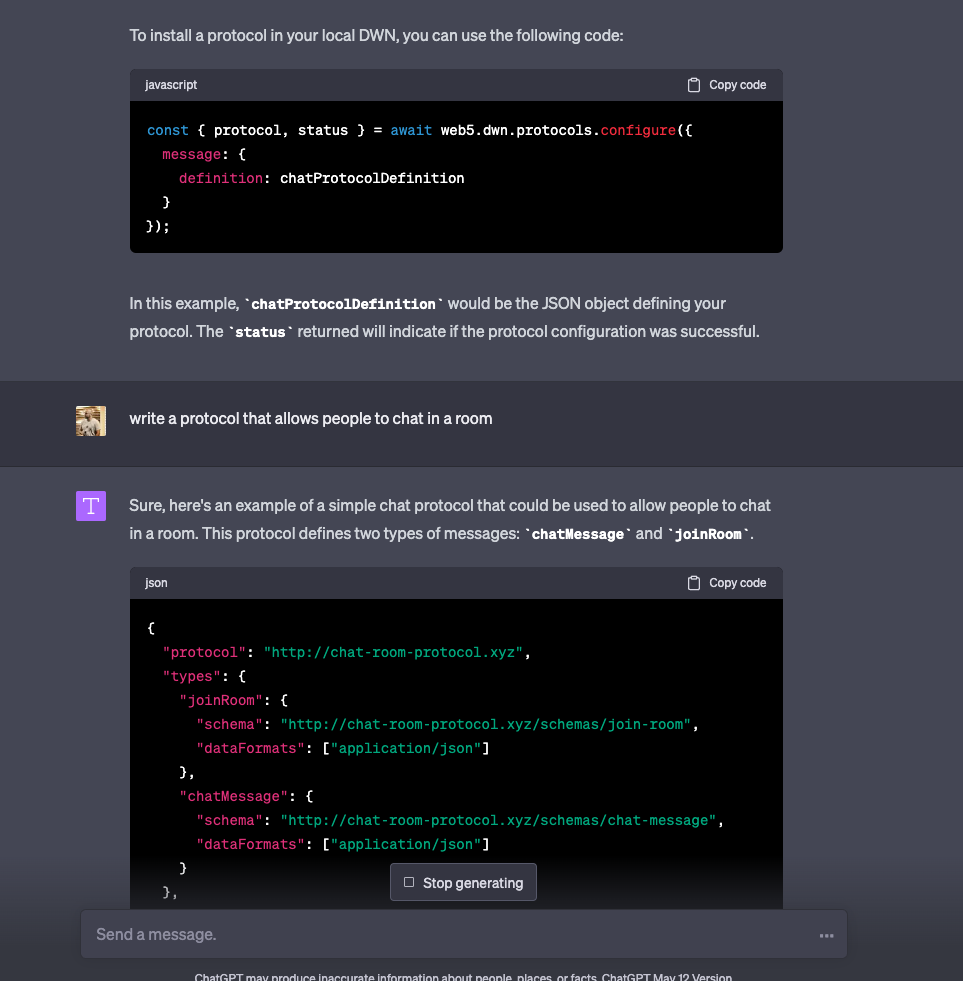The width and height of the screenshot is (963, 981).
Task: Select the javascript language label on the code block
Action: (171, 85)
